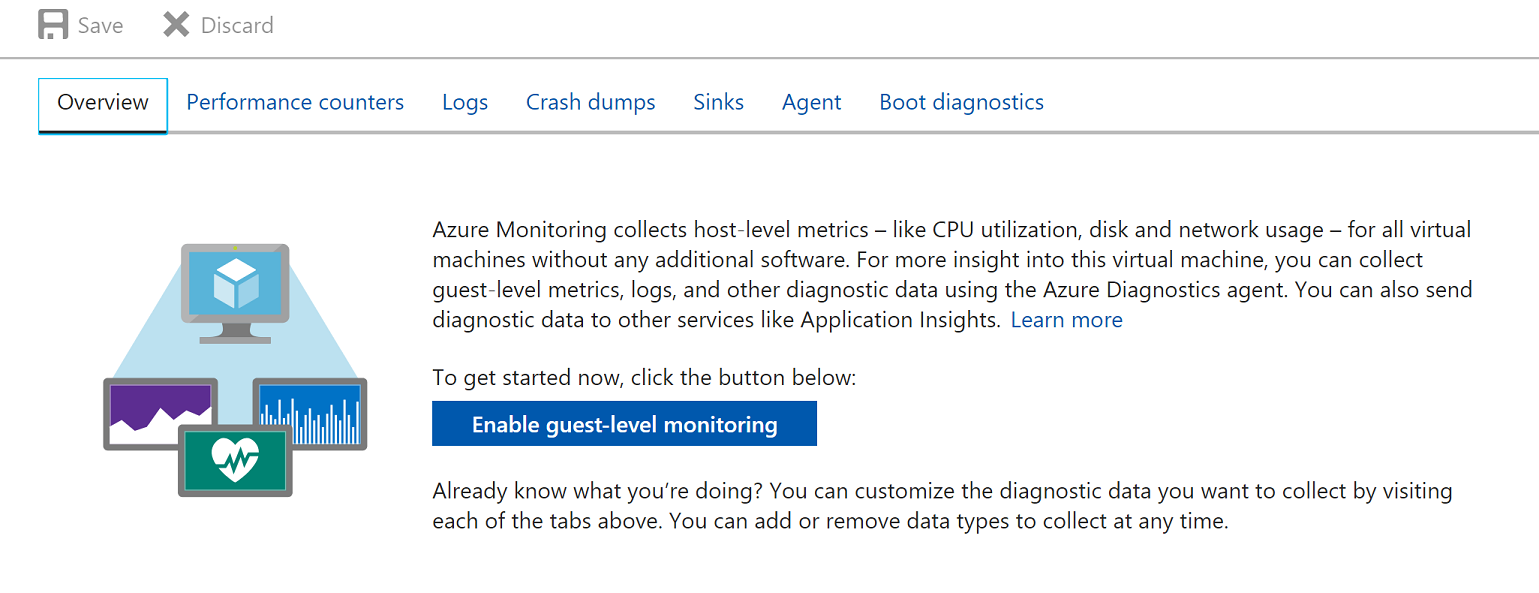Open the Logs tab
The width and height of the screenshot is (1539, 593).
tap(465, 102)
